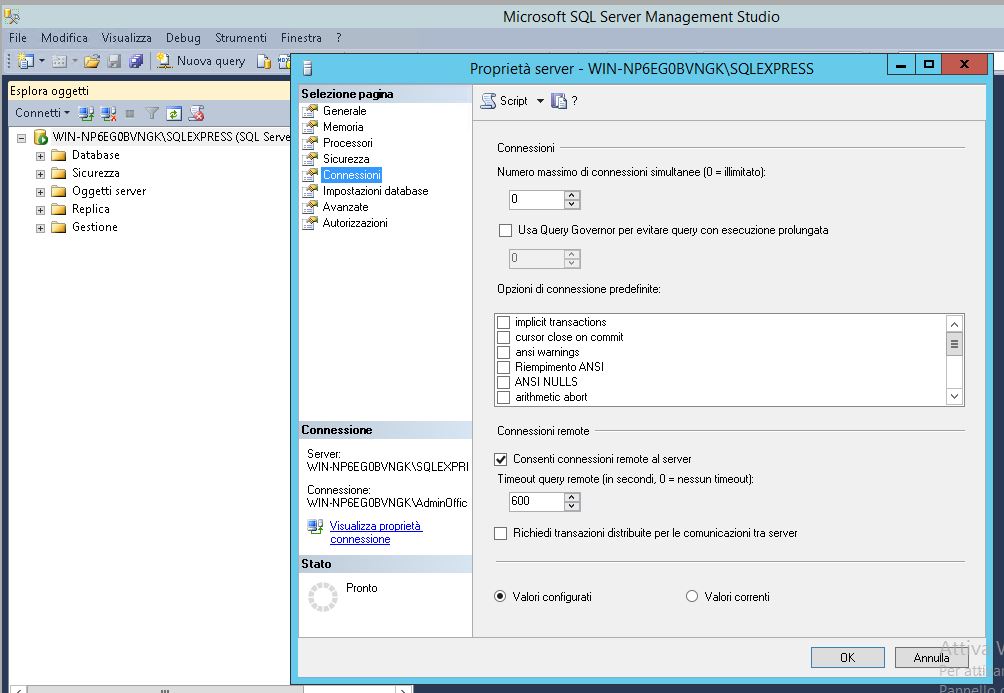Select the Impostazioni database page

pyautogui.click(x=375, y=191)
